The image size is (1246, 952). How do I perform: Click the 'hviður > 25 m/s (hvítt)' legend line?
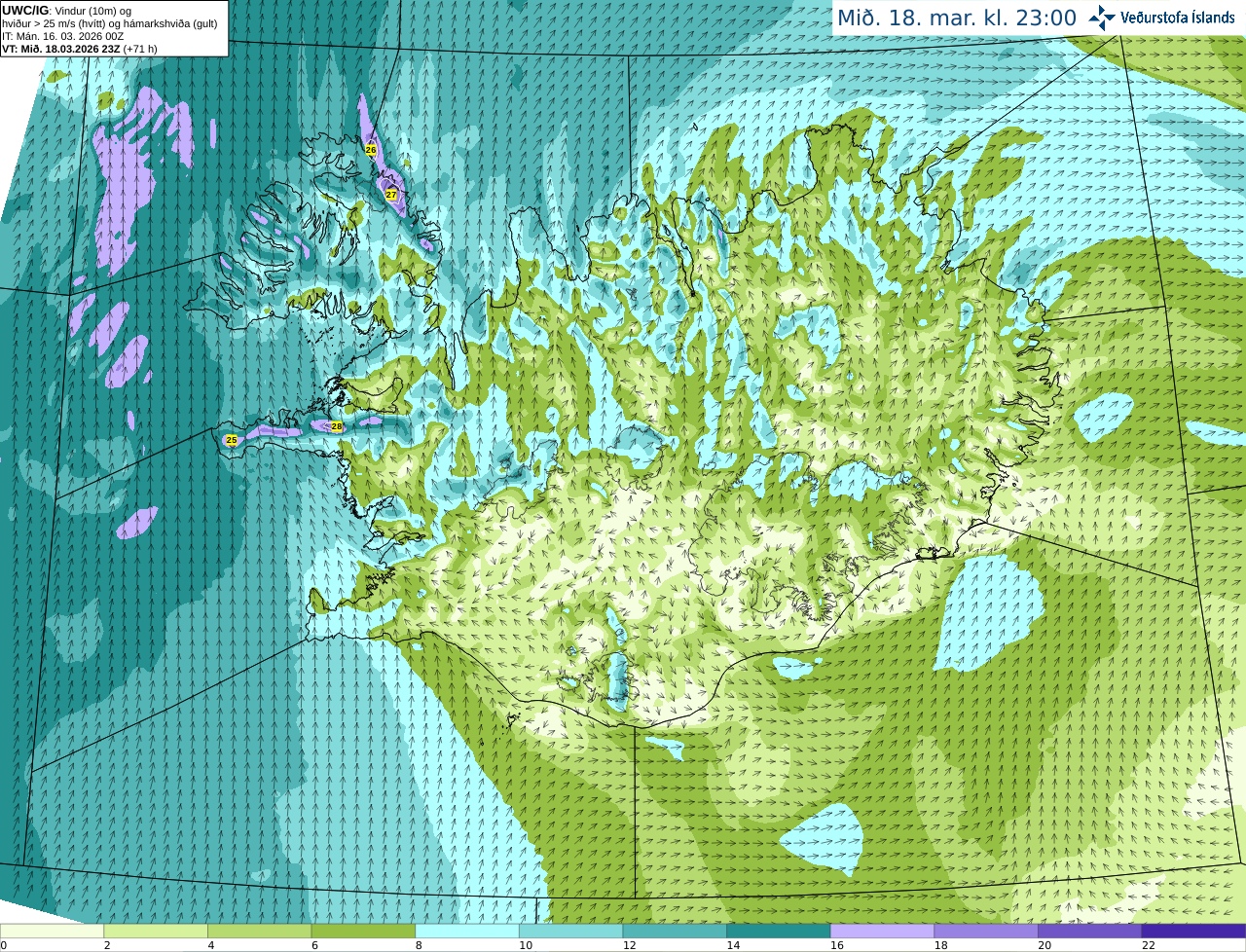[110, 23]
